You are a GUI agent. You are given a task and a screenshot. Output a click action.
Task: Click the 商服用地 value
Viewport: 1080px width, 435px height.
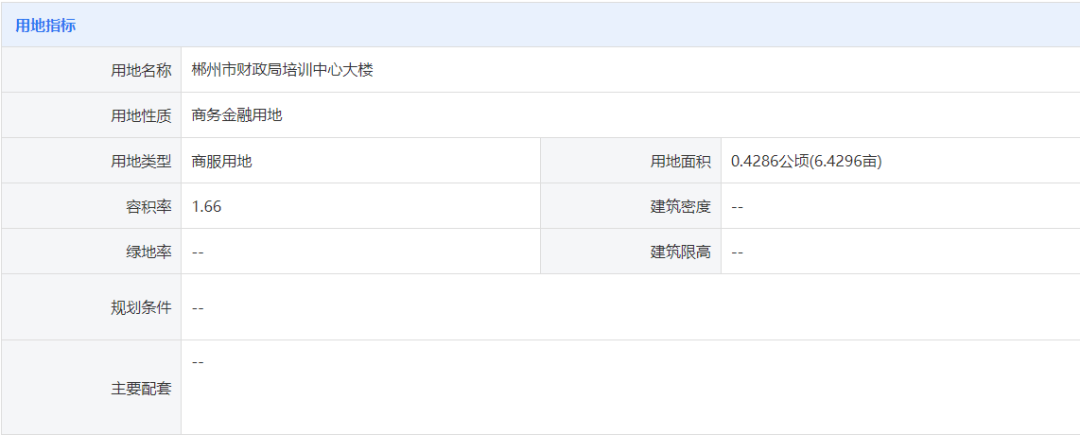(222, 160)
